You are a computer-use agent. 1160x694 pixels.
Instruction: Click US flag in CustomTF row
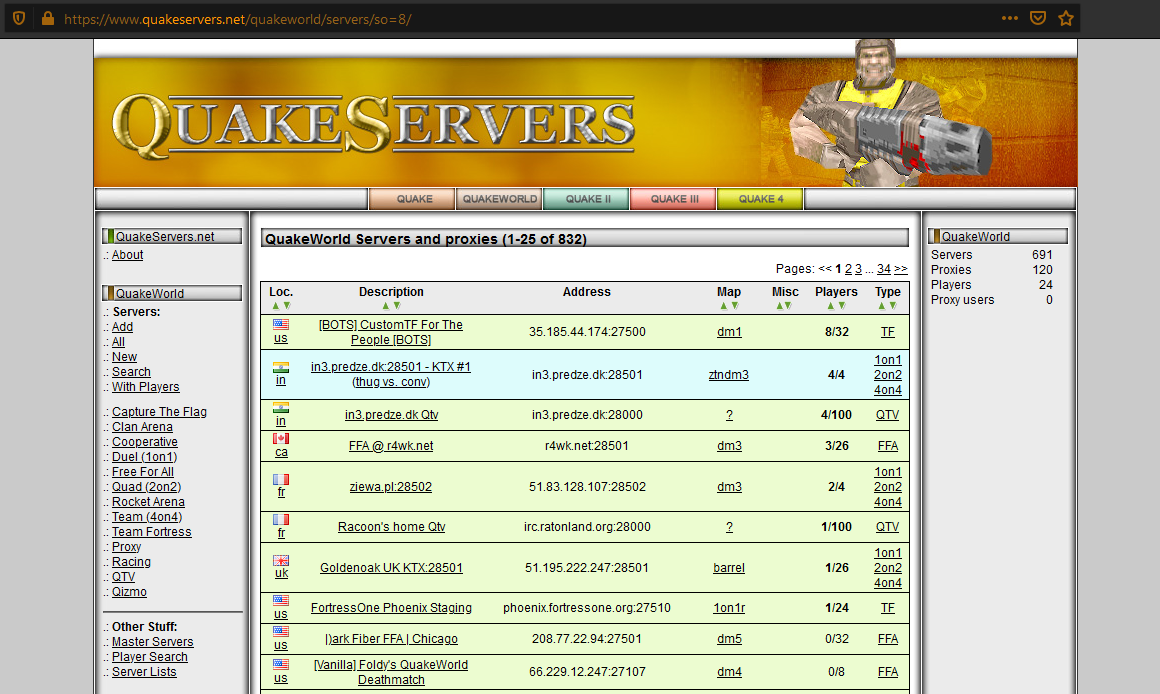tap(281, 324)
